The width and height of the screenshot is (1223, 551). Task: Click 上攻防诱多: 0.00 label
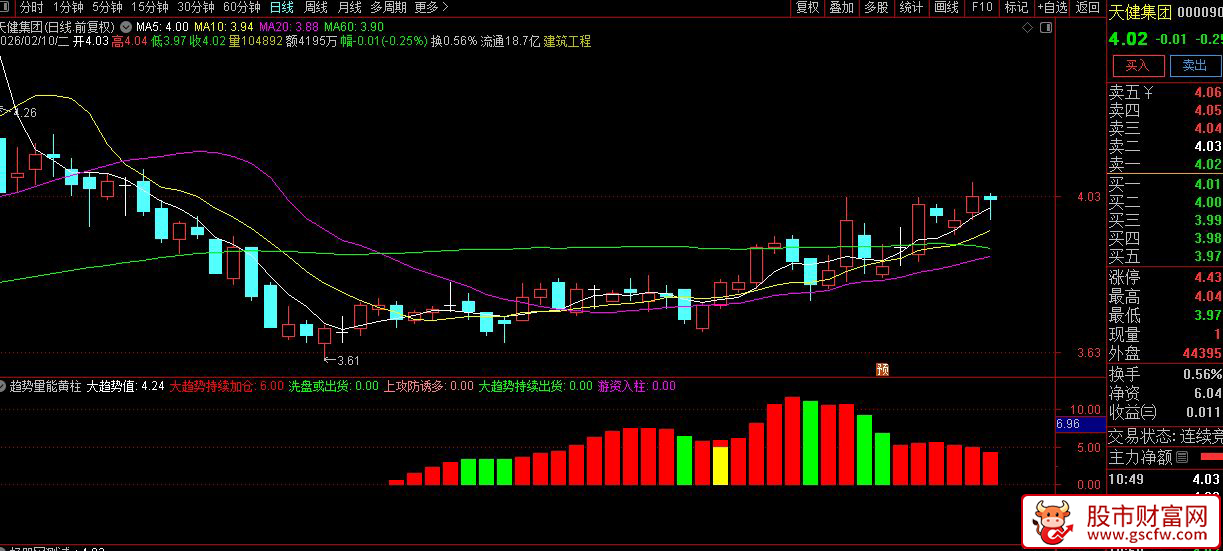click(x=429, y=386)
